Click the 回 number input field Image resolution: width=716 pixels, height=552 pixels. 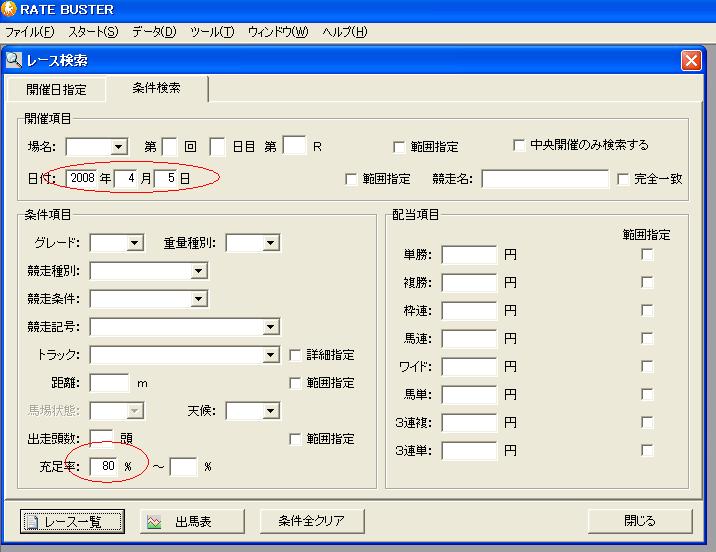tap(170, 147)
